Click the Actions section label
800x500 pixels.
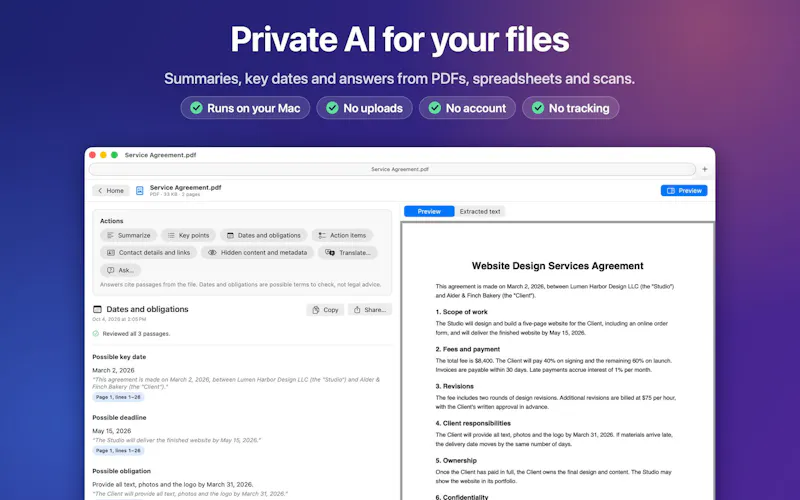tap(111, 221)
